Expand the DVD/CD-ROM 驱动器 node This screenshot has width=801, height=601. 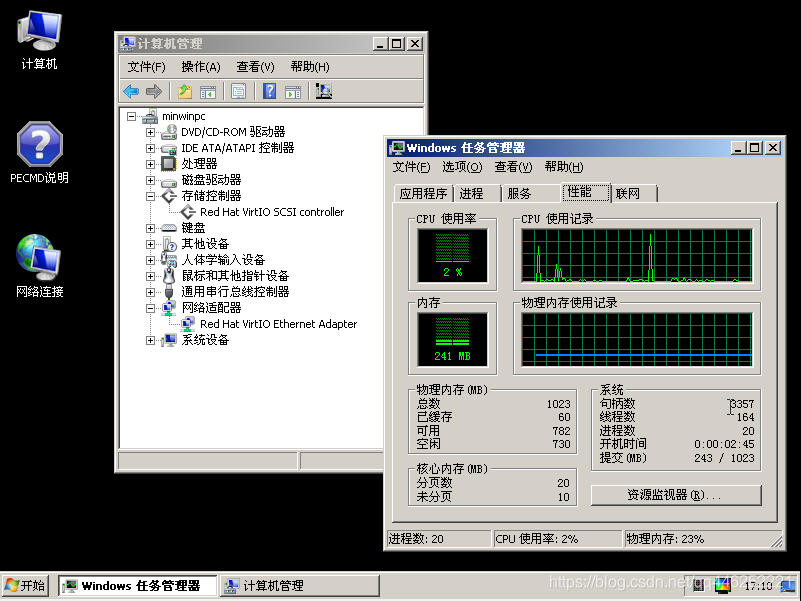click(x=150, y=132)
